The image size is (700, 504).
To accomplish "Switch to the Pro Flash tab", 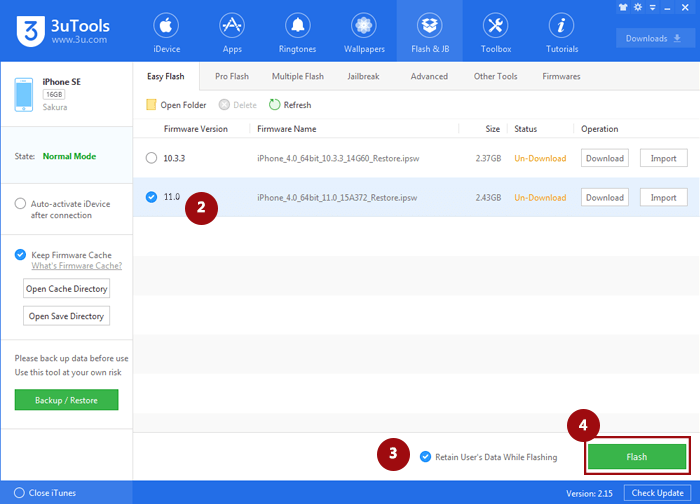I will coord(234,76).
